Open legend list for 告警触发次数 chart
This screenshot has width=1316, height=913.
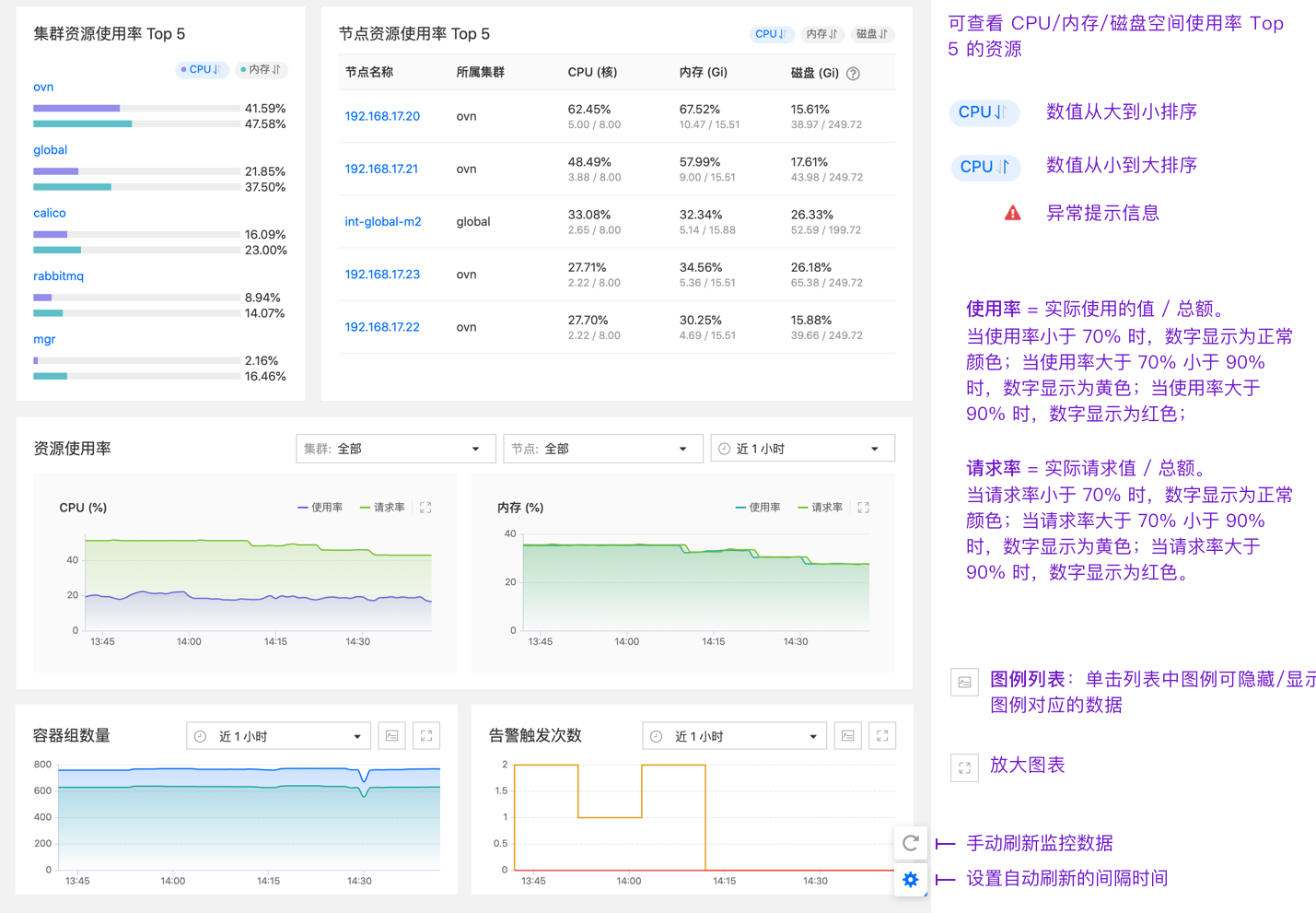[x=848, y=736]
